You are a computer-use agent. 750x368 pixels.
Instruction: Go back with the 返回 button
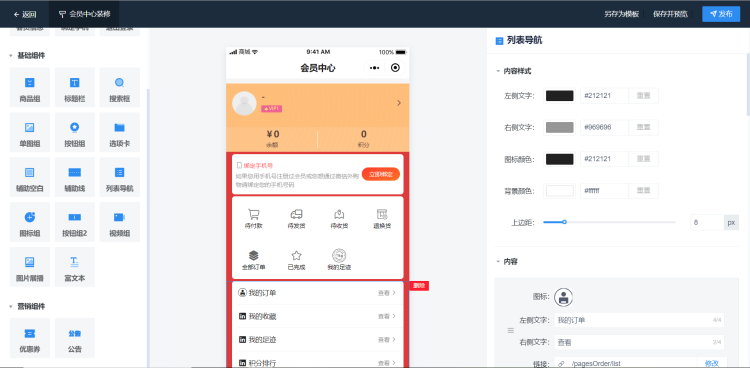click(x=25, y=14)
